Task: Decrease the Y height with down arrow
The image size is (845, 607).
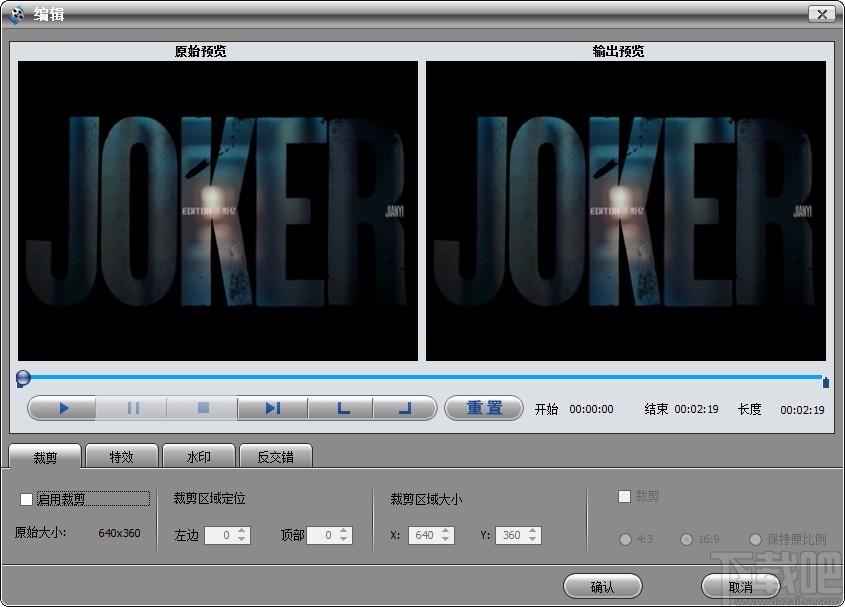Action: (533, 539)
